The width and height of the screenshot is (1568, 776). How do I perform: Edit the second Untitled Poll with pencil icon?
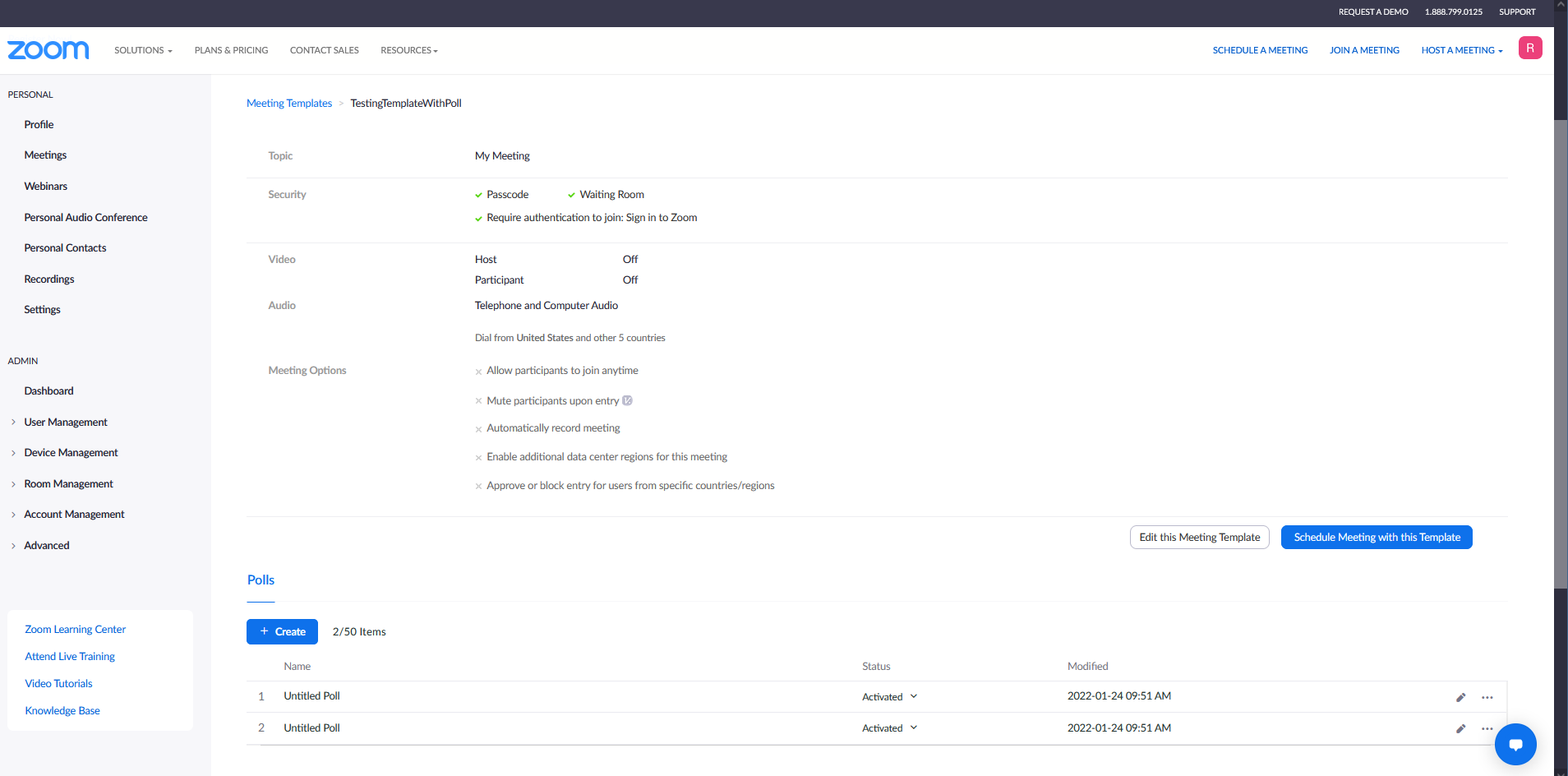(1460, 728)
